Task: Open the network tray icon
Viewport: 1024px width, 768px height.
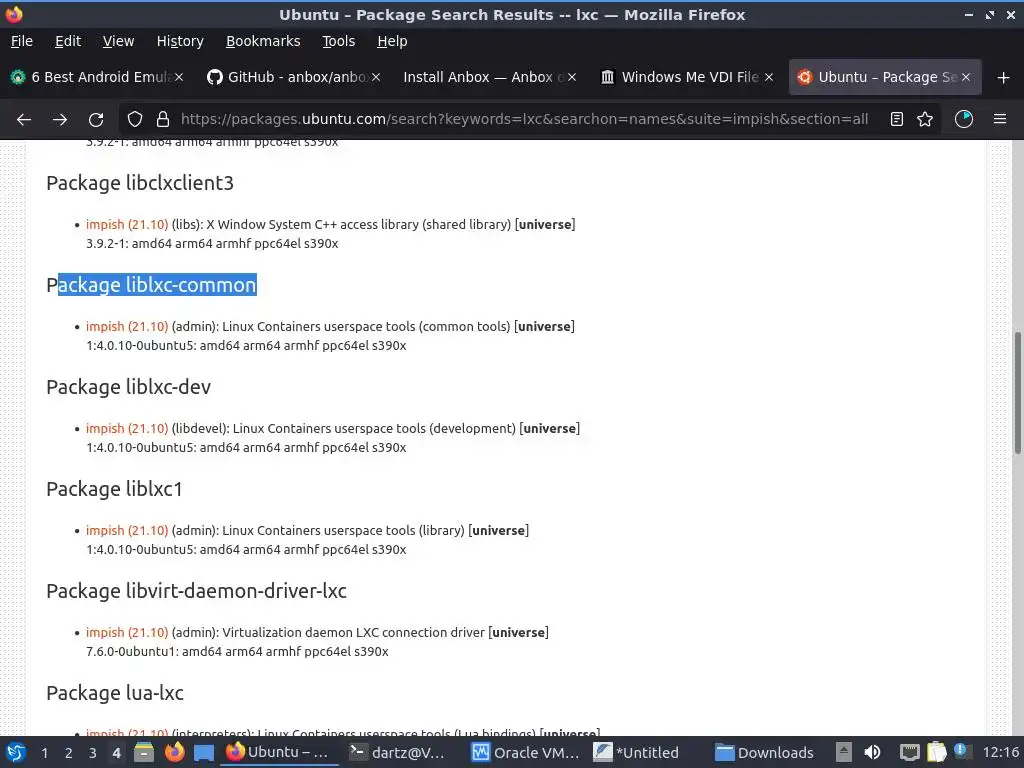Action: coord(909,752)
